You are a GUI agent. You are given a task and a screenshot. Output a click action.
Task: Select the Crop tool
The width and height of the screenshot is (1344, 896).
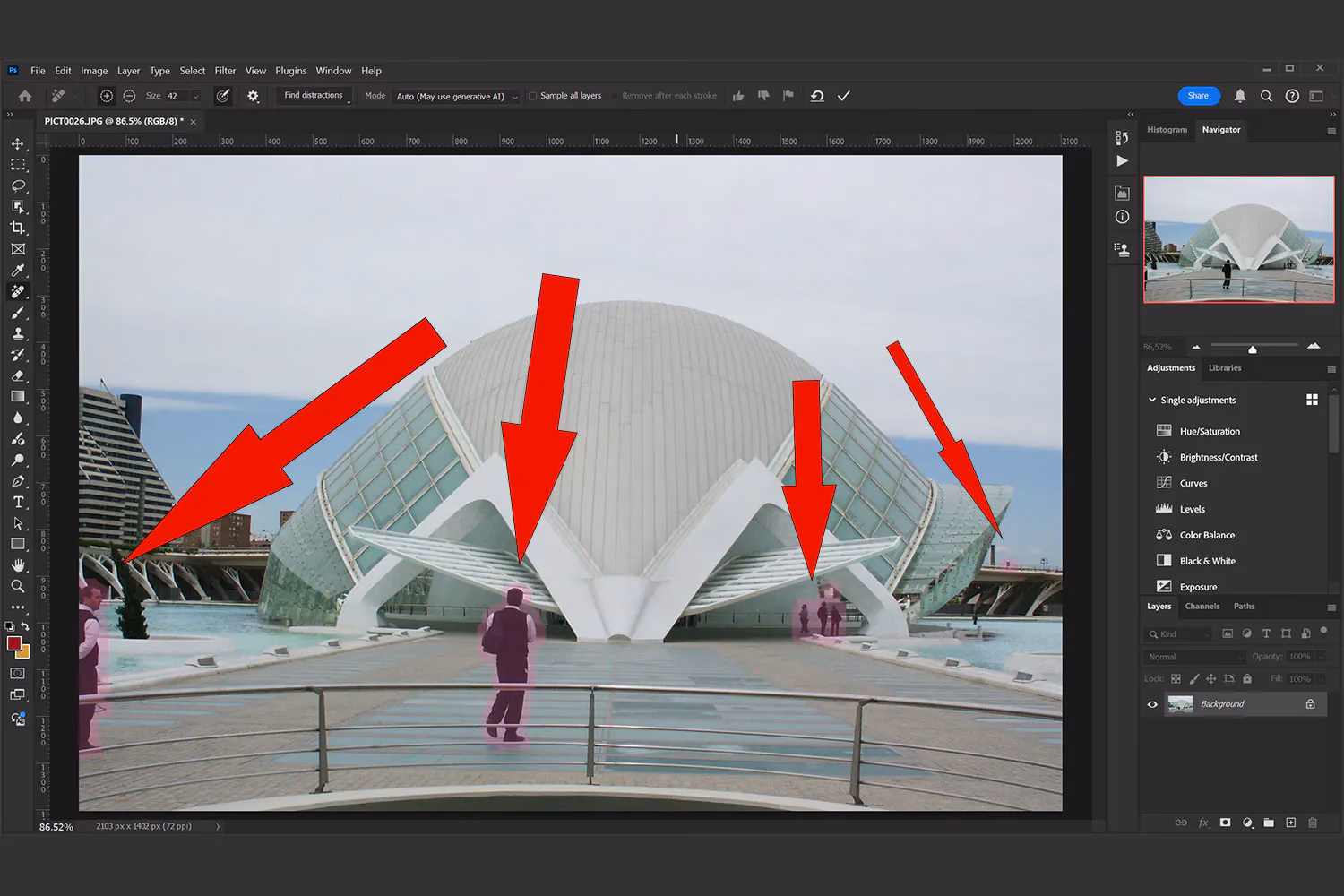coord(18,228)
